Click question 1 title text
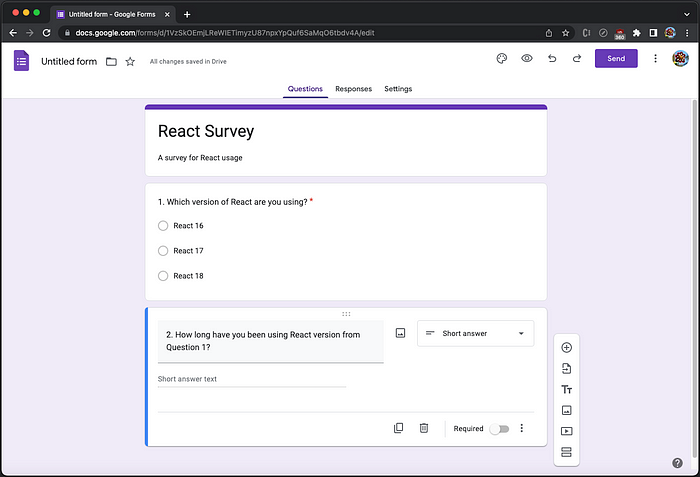This screenshot has width=700, height=477. click(233, 202)
